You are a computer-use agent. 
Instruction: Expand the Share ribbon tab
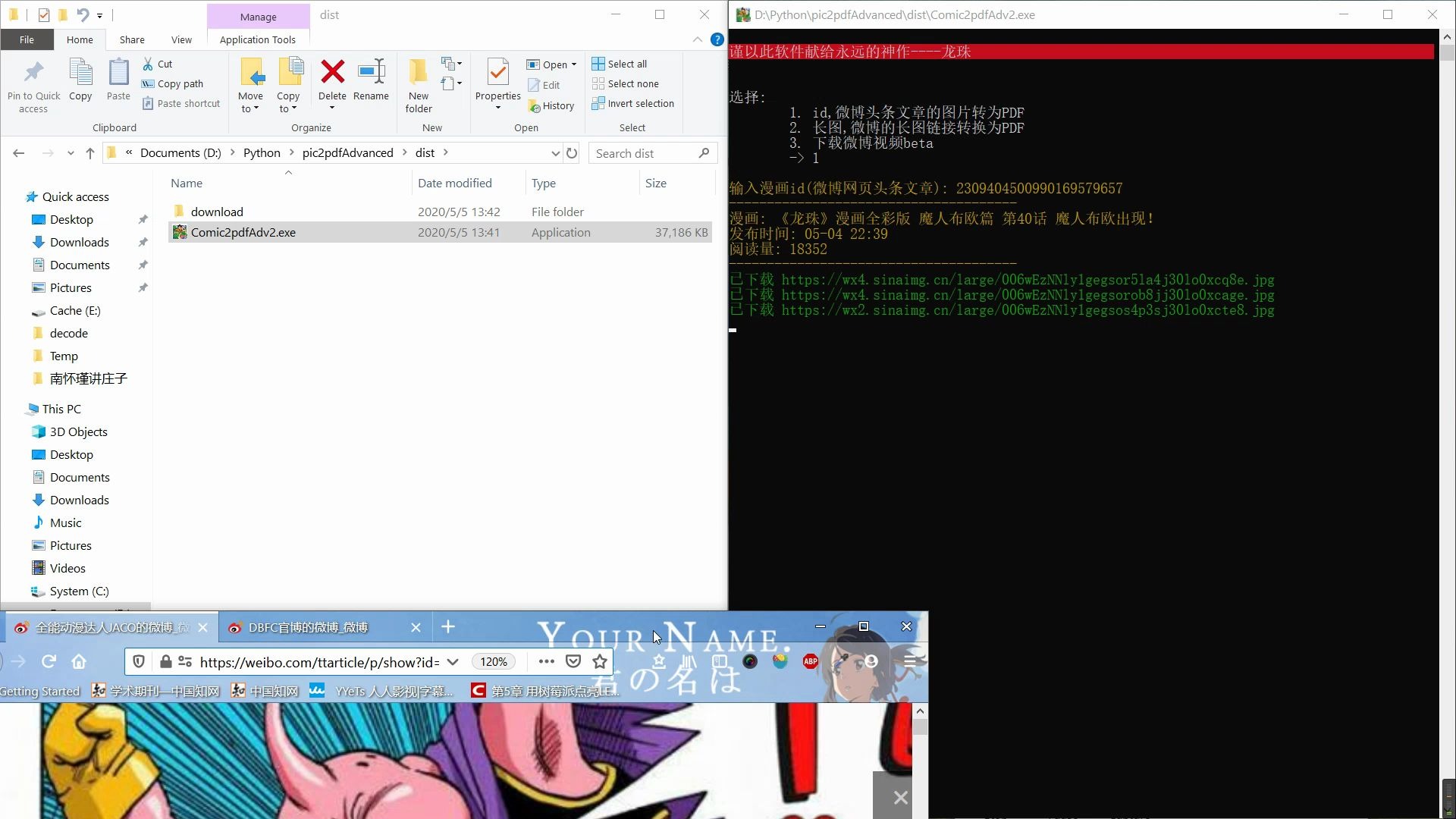[x=131, y=39]
